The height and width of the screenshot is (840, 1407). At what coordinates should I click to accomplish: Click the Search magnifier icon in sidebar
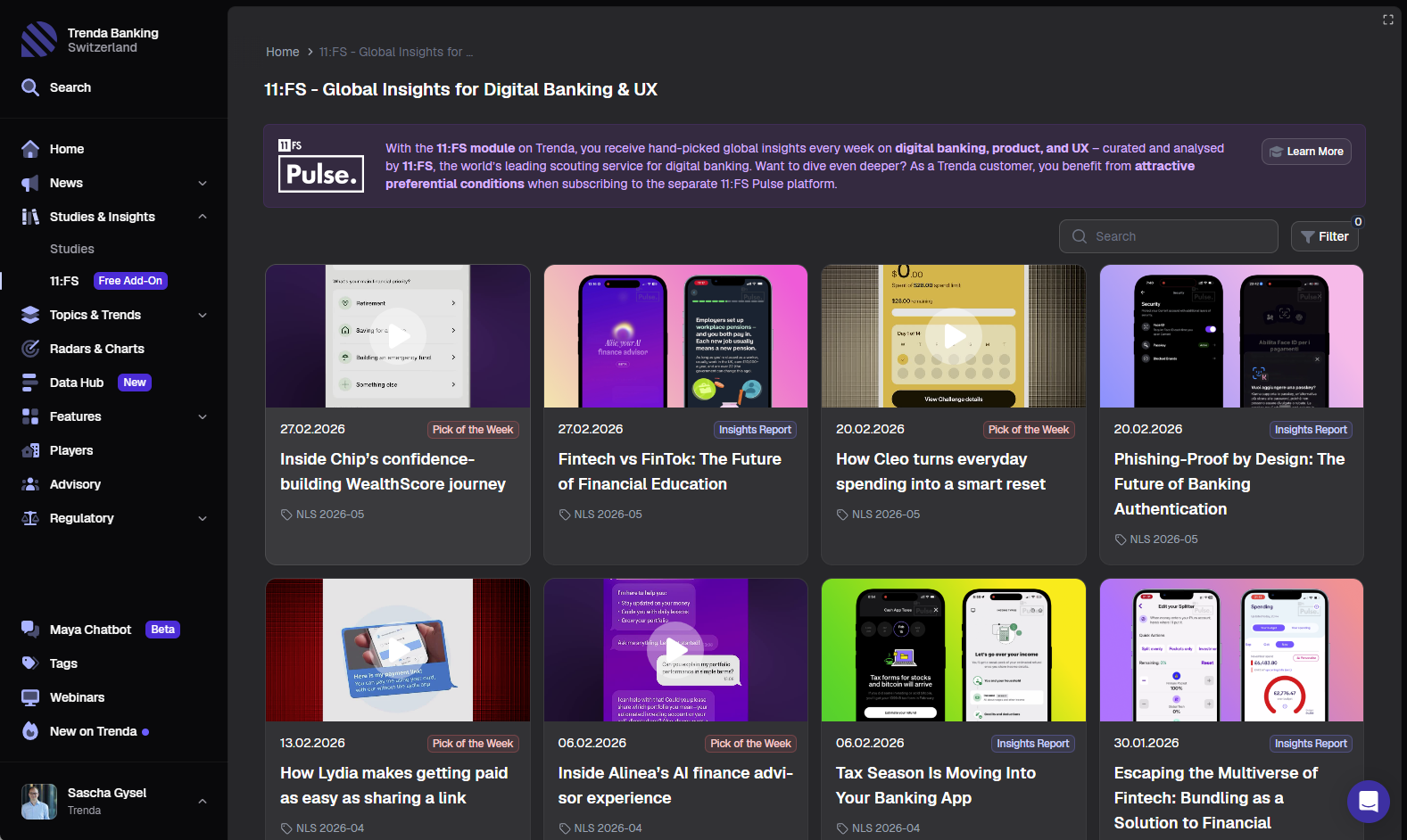point(30,87)
